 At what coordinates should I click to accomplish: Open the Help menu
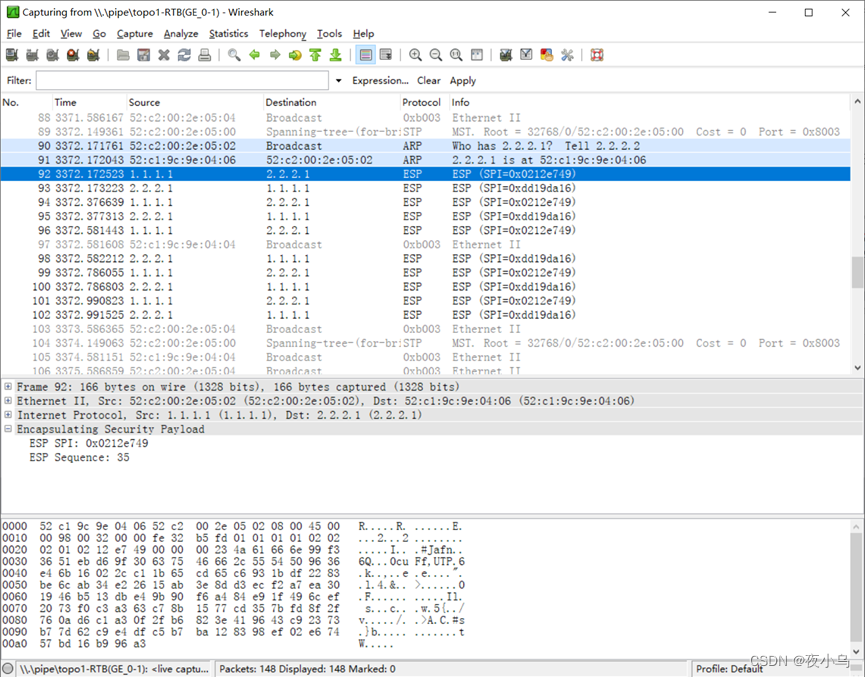point(364,34)
